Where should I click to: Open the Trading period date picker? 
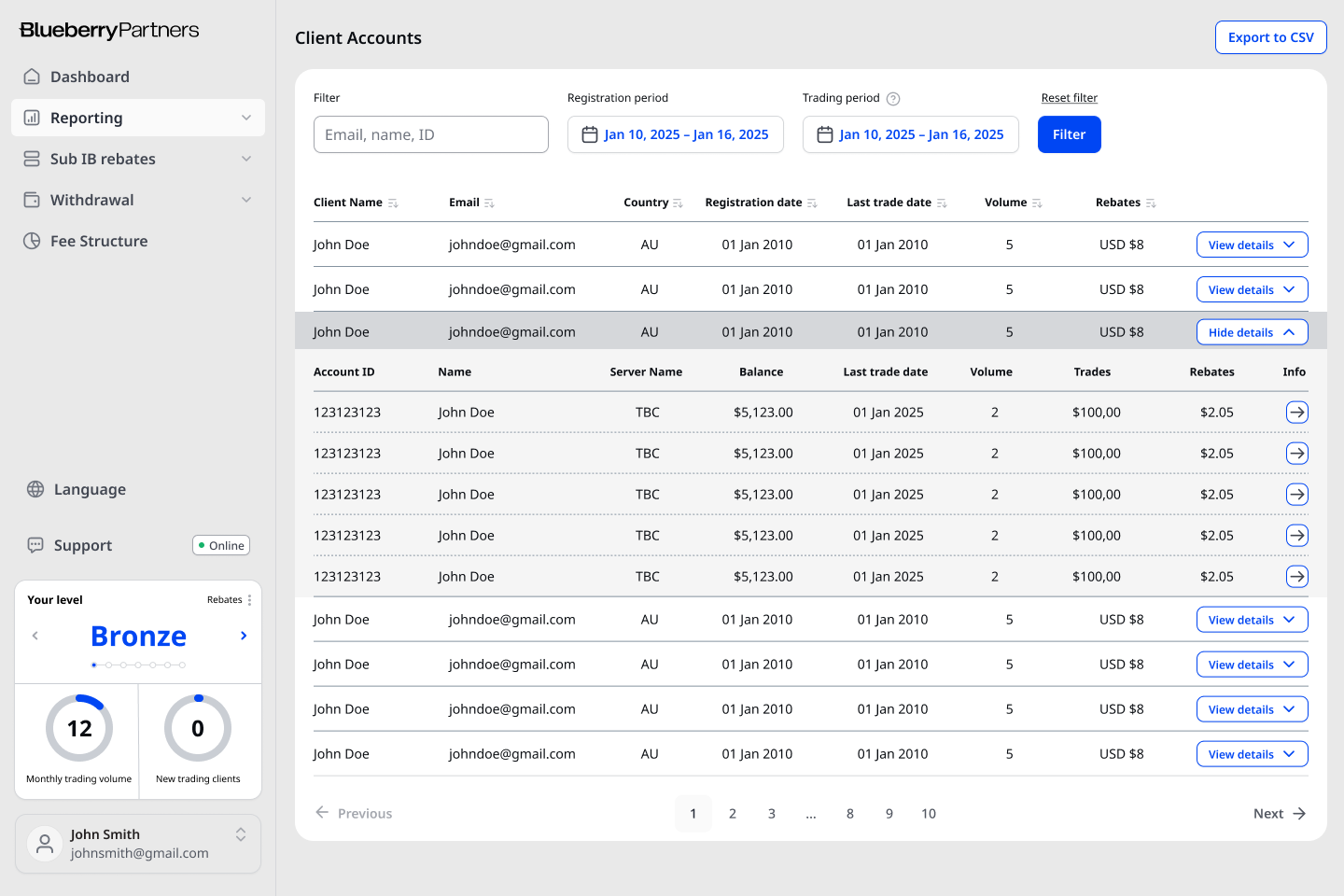pos(911,134)
